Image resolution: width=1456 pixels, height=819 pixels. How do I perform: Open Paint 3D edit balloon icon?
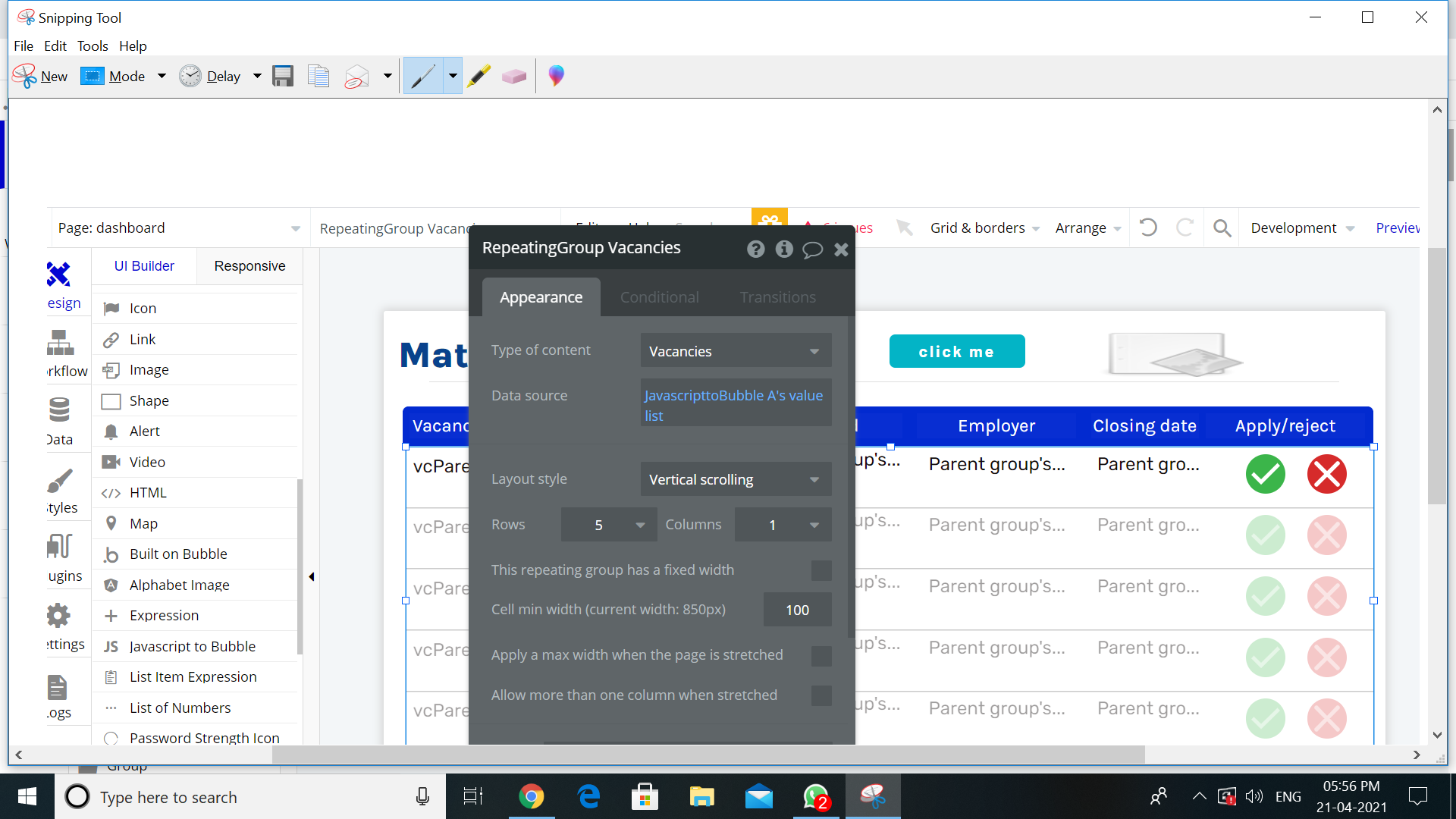556,76
